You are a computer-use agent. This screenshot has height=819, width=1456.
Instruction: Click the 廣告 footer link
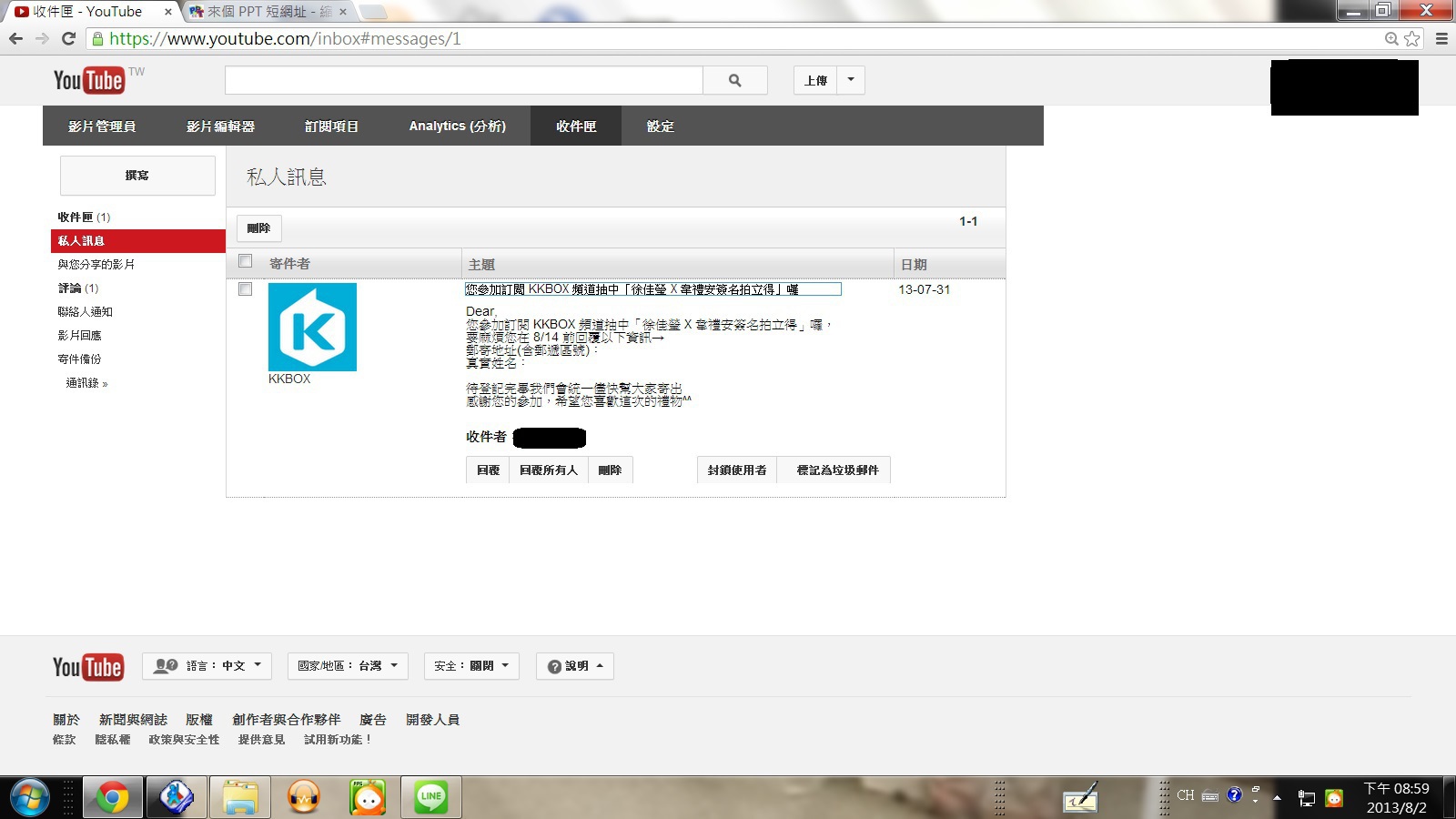click(373, 720)
